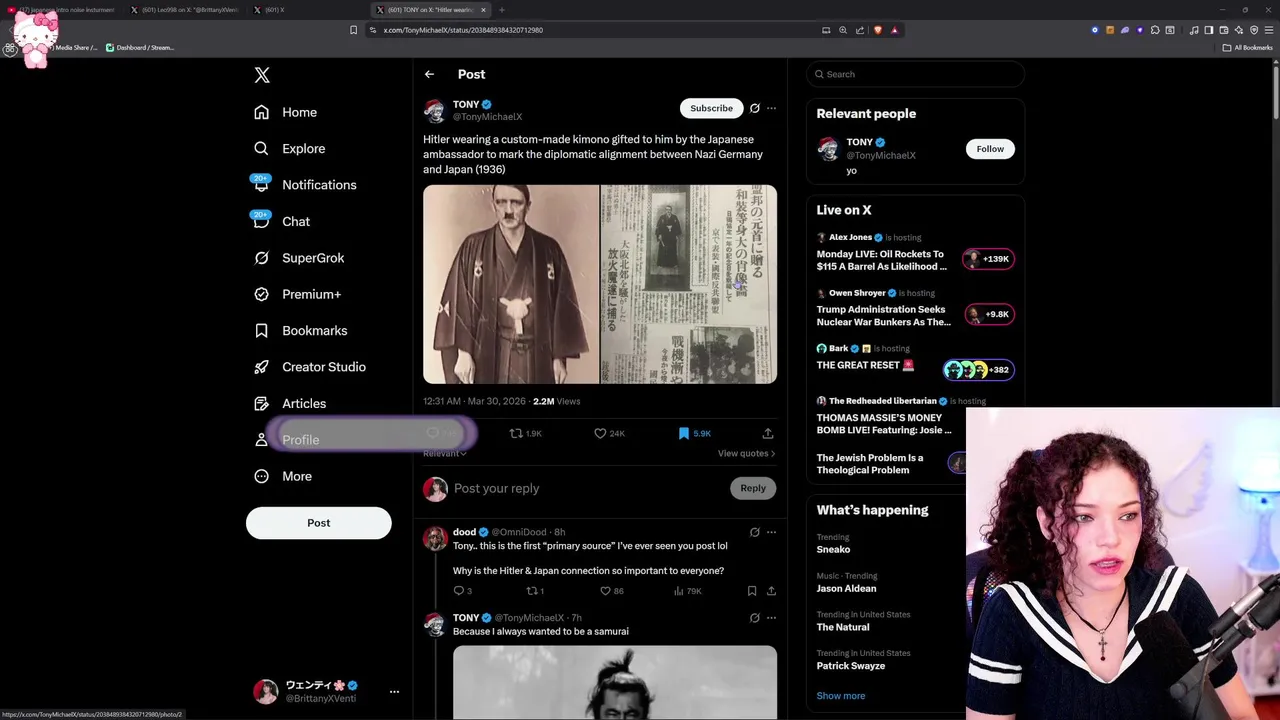The width and height of the screenshot is (1280, 720).
Task: Launch Creator Studio from the sidebar
Action: click(310, 367)
